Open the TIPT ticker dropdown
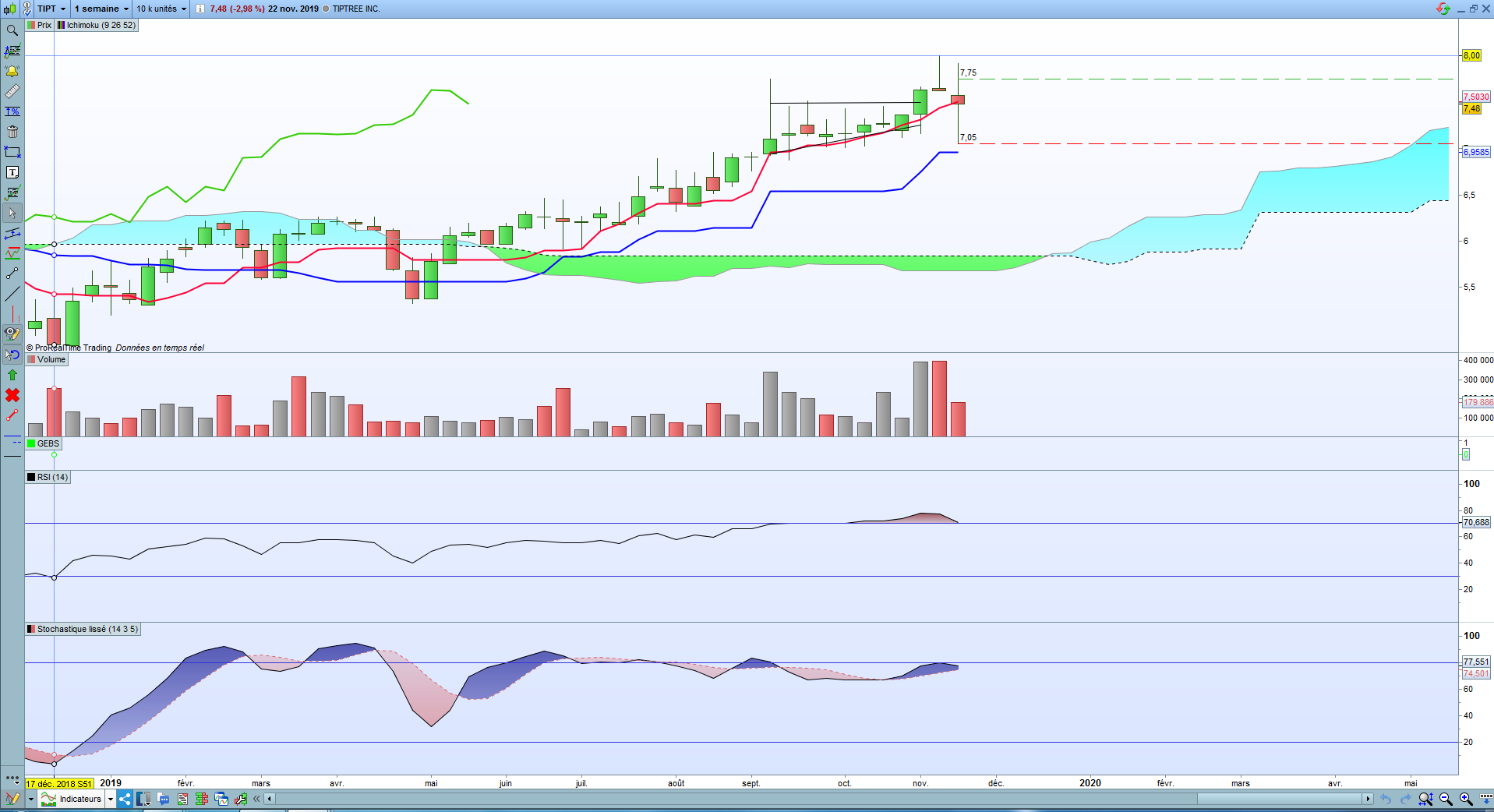 (51, 9)
